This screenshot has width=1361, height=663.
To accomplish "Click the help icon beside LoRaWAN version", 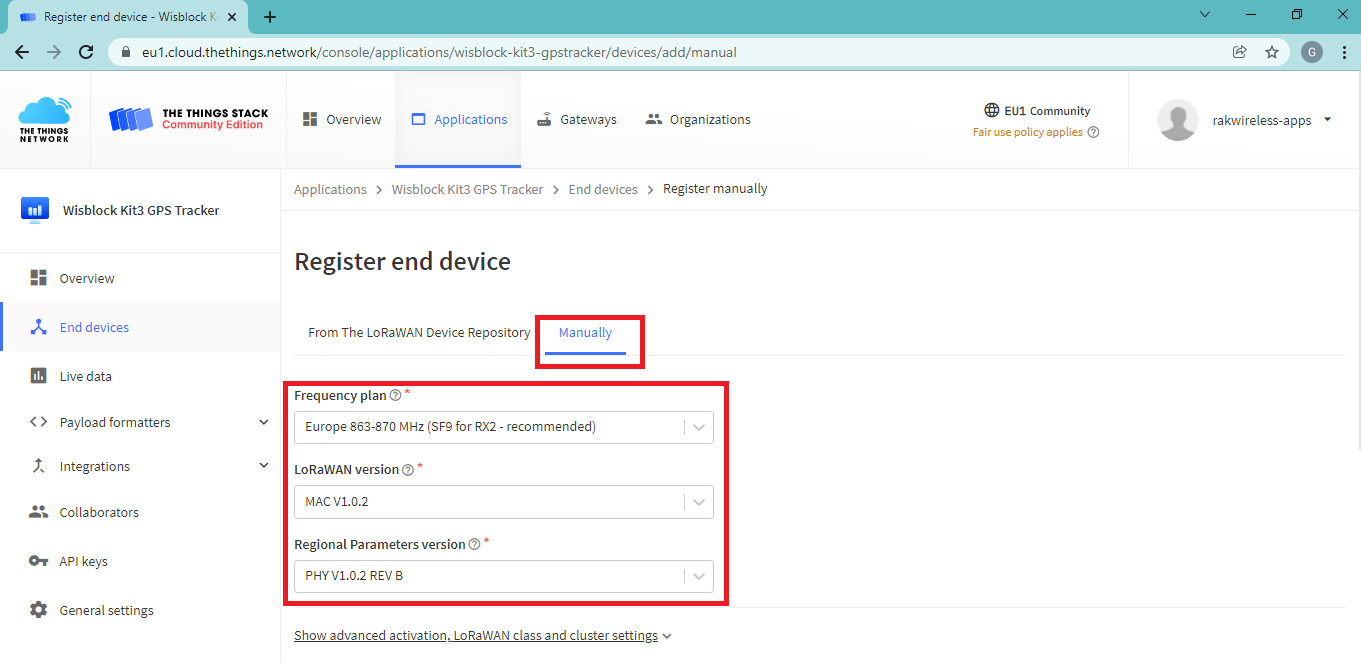I will (408, 470).
